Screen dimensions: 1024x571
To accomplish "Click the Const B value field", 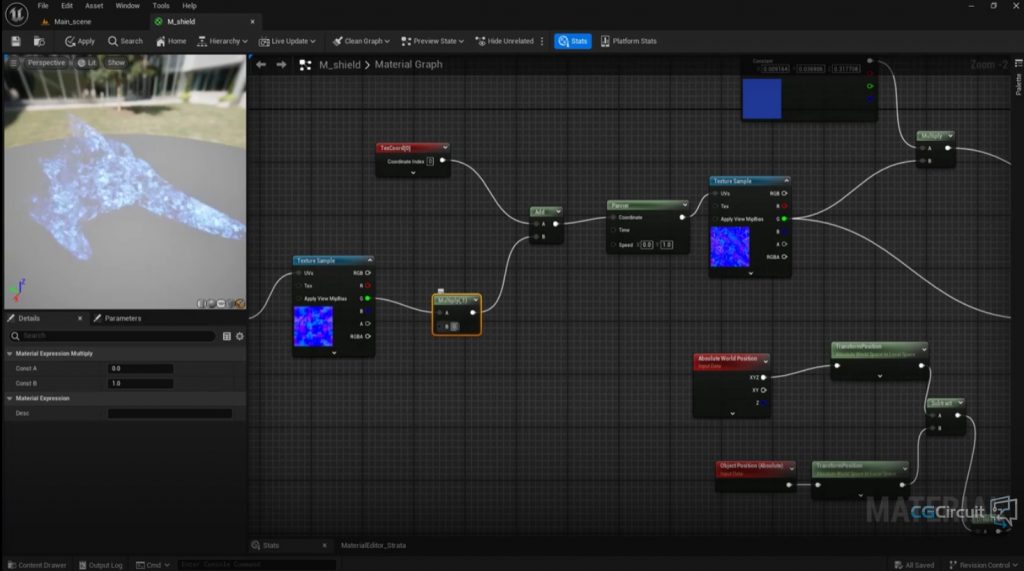I will (140, 383).
